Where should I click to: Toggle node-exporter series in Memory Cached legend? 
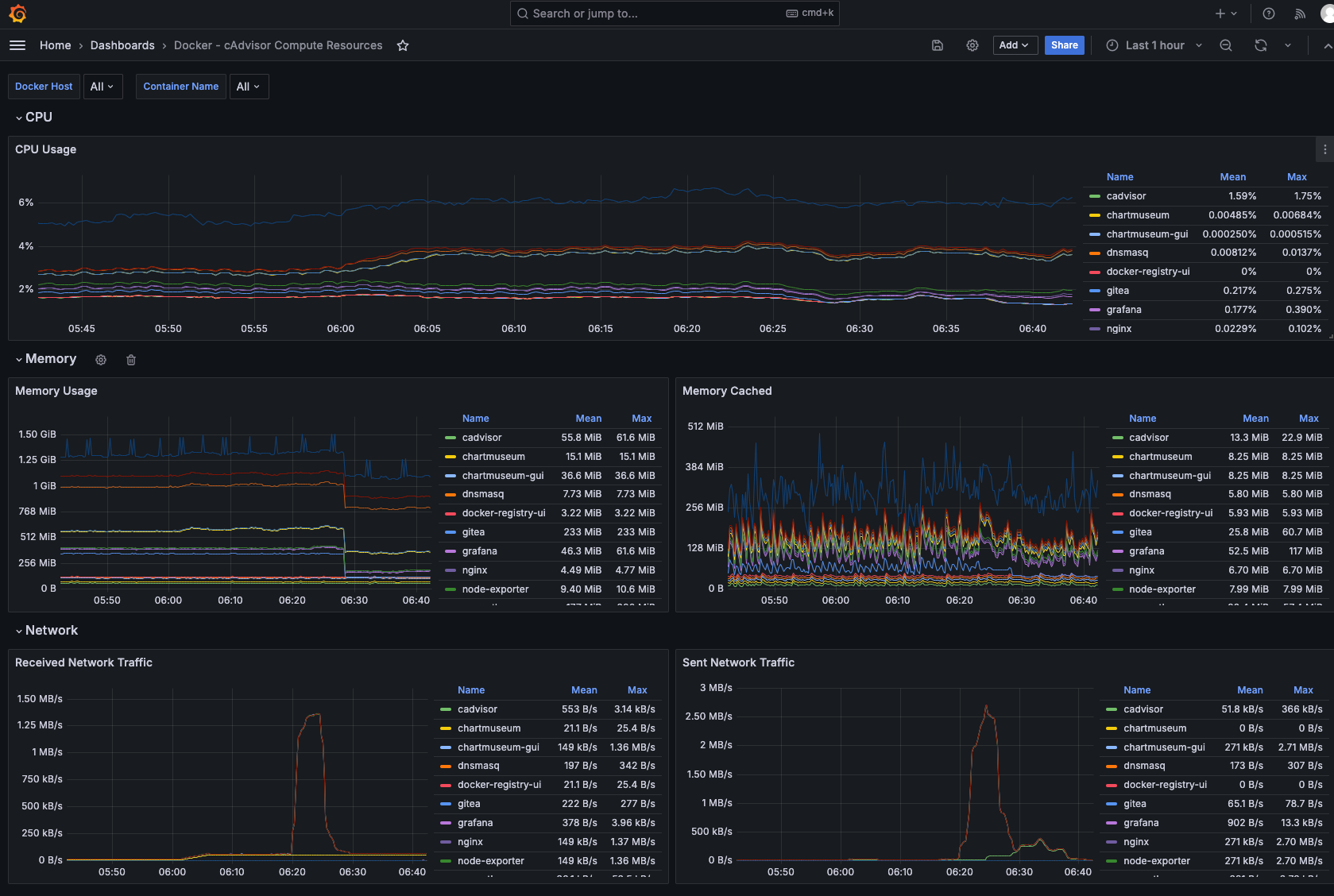pyautogui.click(x=1162, y=589)
